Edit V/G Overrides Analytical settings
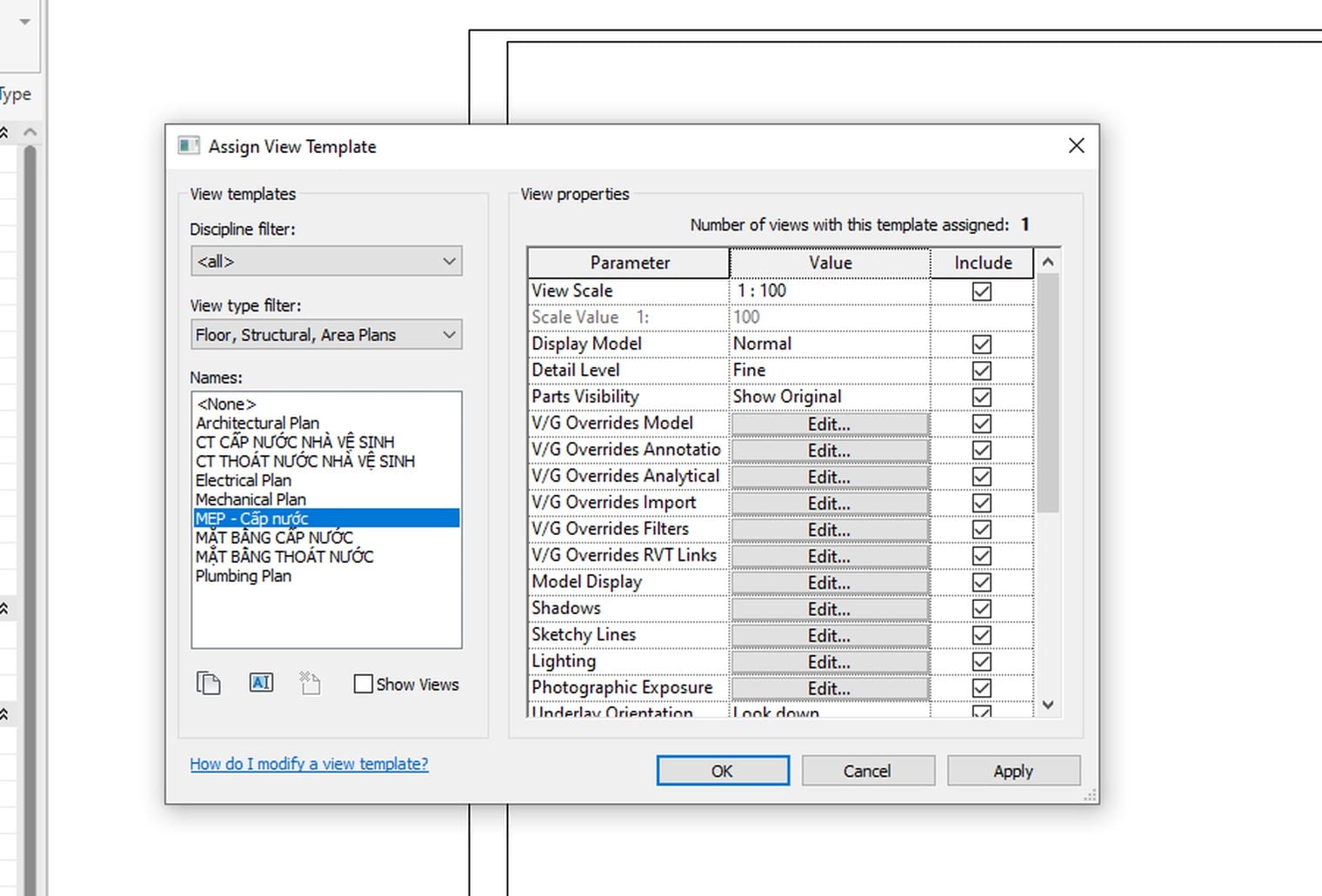Viewport: 1322px width, 896px height. click(830, 478)
